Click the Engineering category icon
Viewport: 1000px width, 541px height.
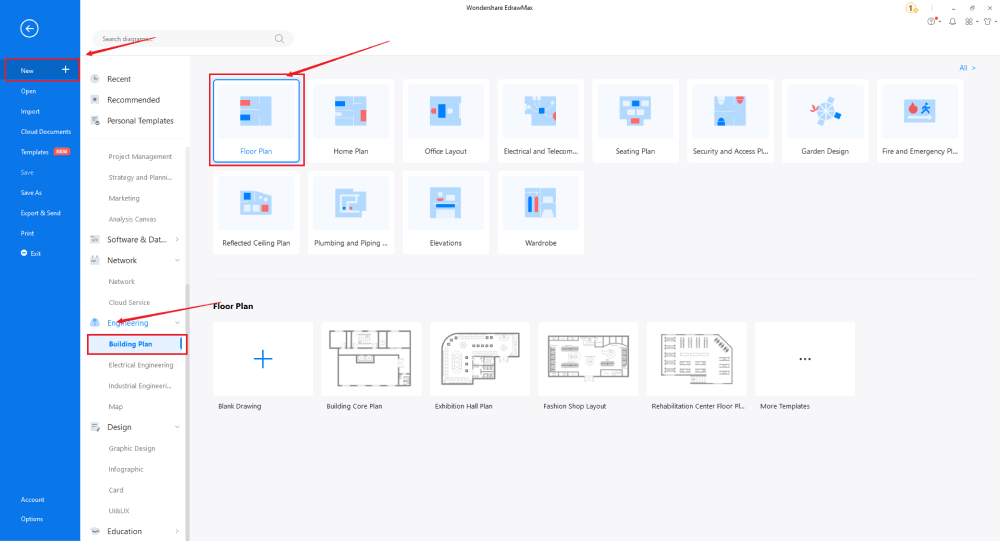[95, 323]
